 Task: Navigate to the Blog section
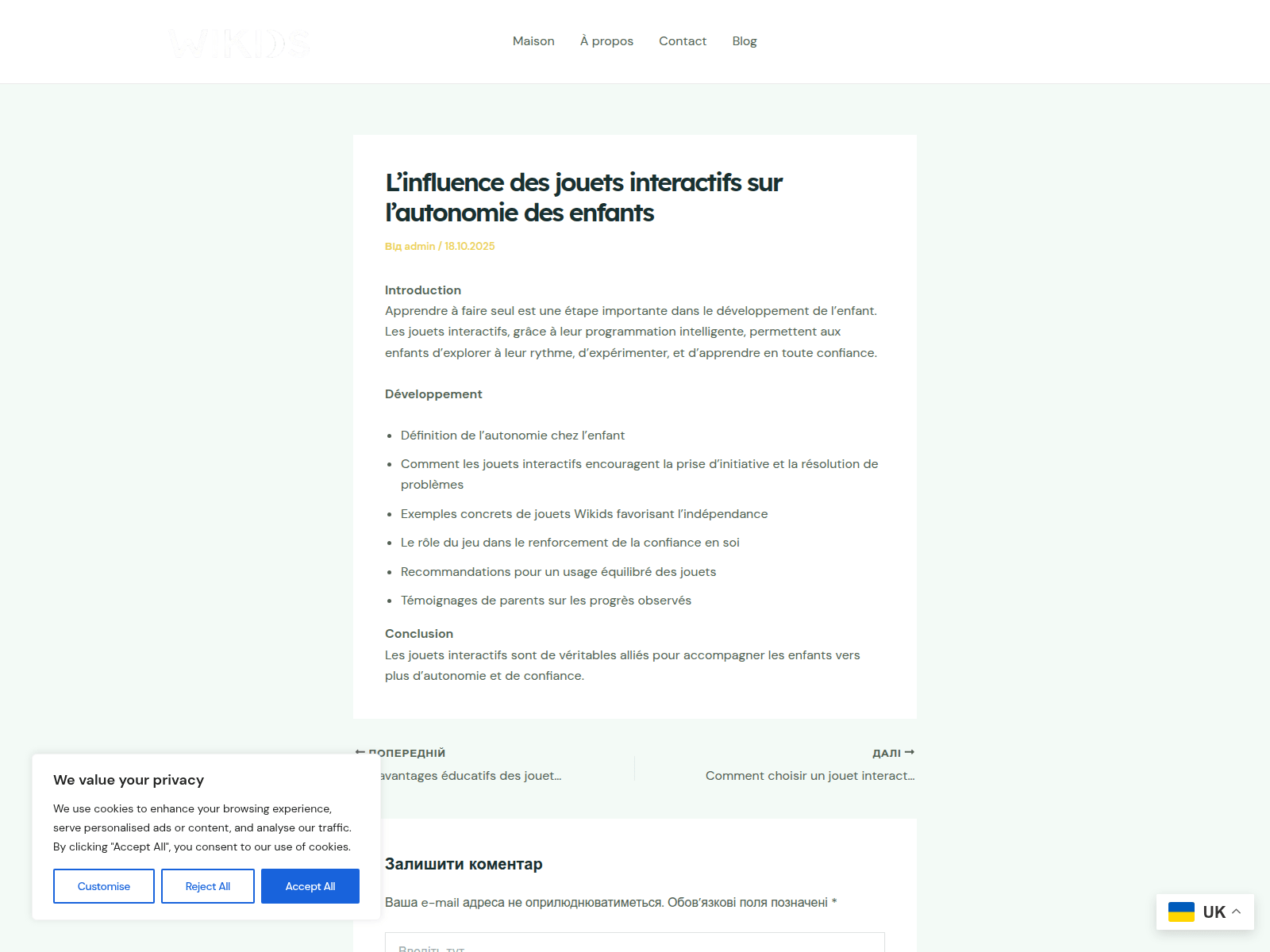[x=744, y=41]
